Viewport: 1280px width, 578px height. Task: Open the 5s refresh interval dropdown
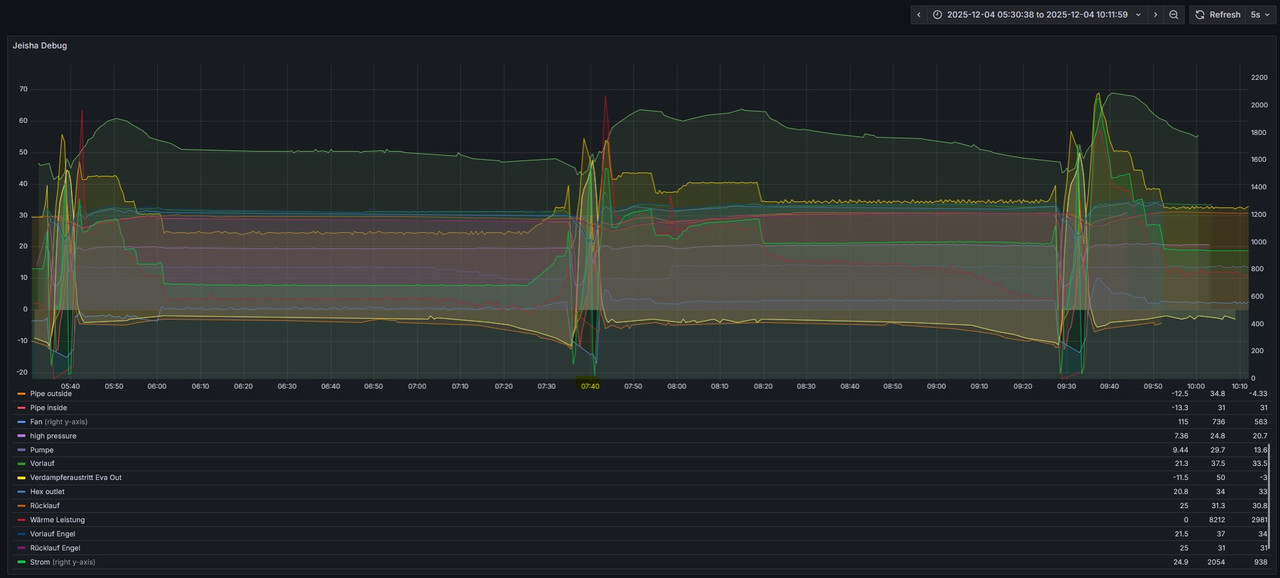(x=1260, y=15)
